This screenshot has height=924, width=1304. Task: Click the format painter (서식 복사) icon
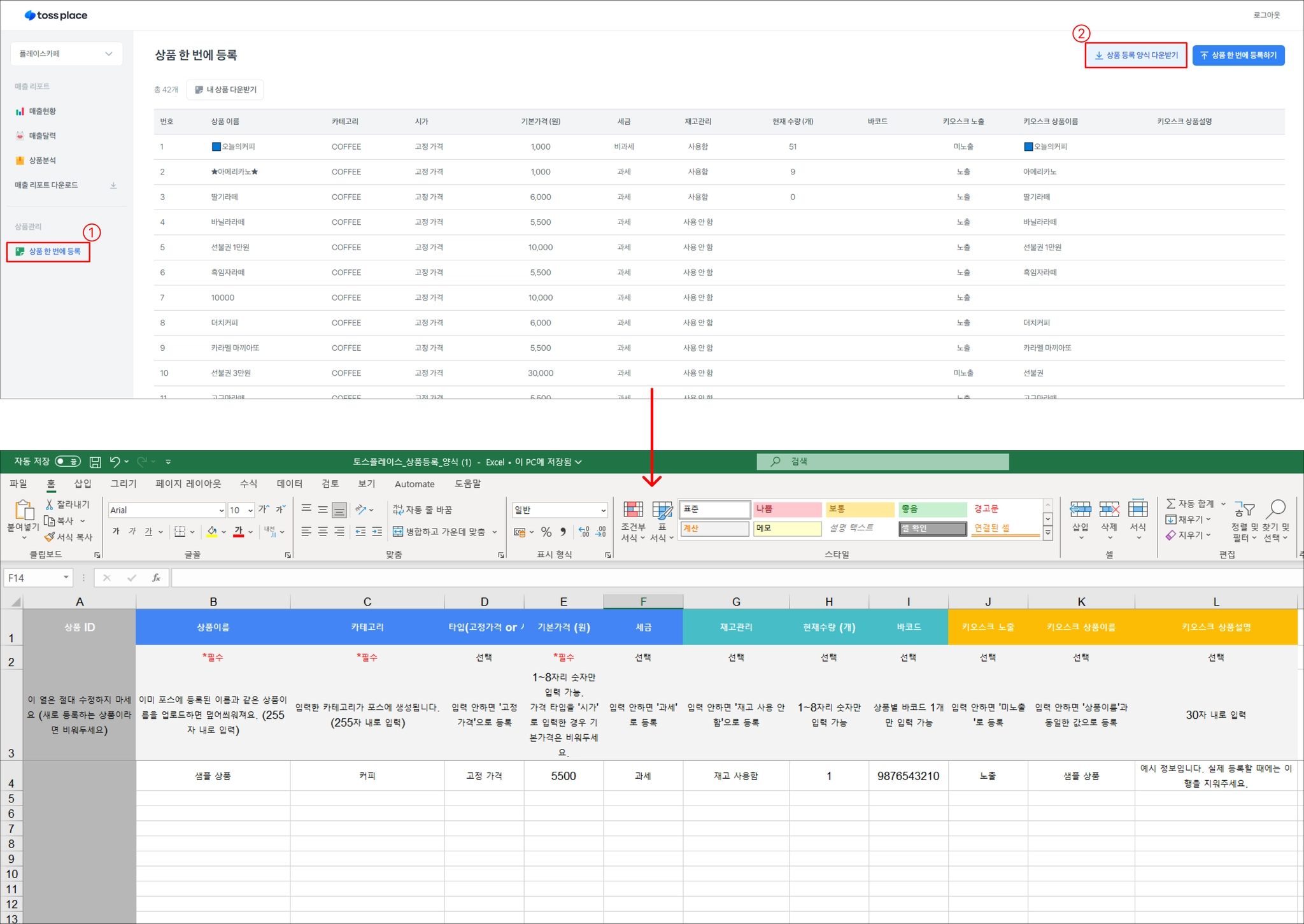coord(50,537)
